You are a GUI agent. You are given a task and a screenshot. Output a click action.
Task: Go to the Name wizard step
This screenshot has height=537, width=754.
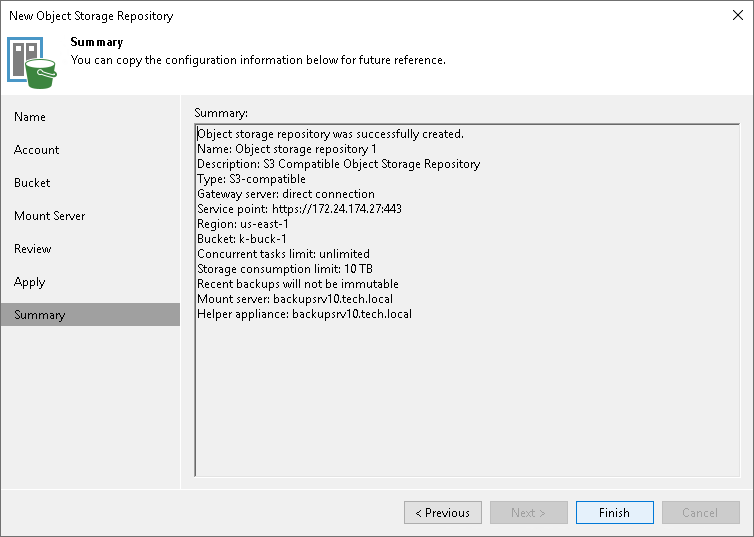coord(30,117)
